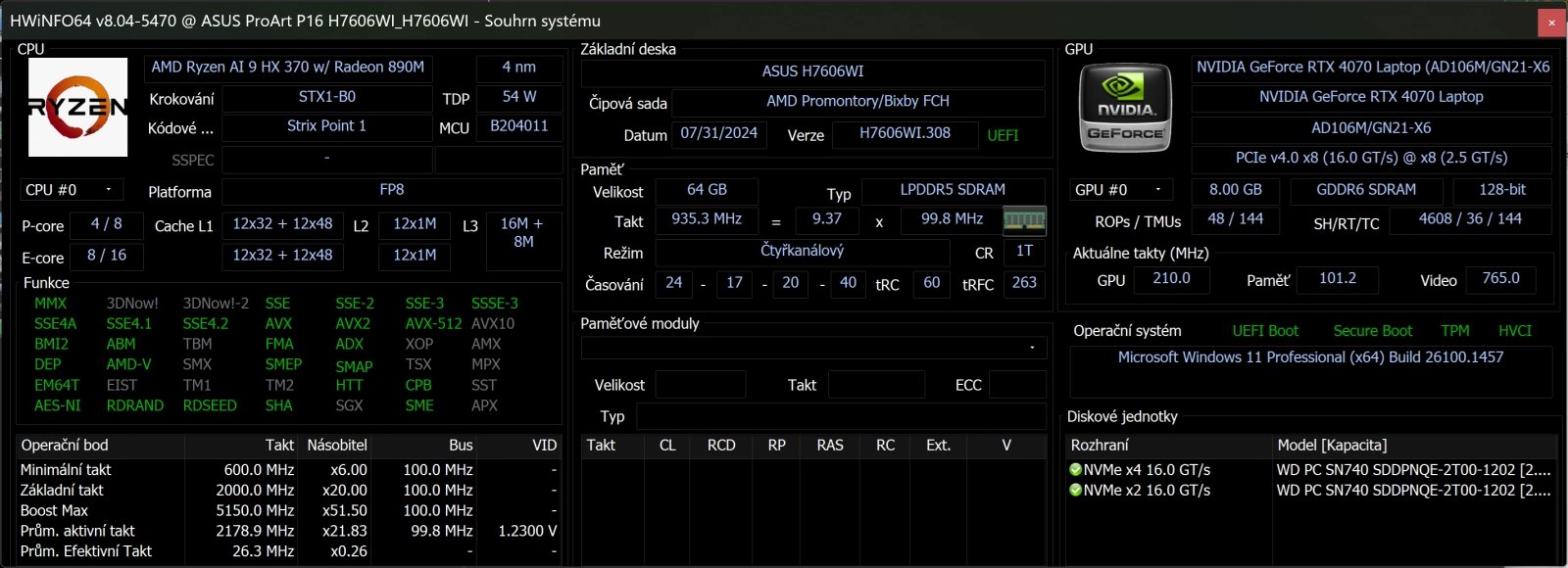Click the GPU name NVIDIA GeForce RTX 4070 Laptop (AD106M/GN21-X6)

tap(1372, 68)
